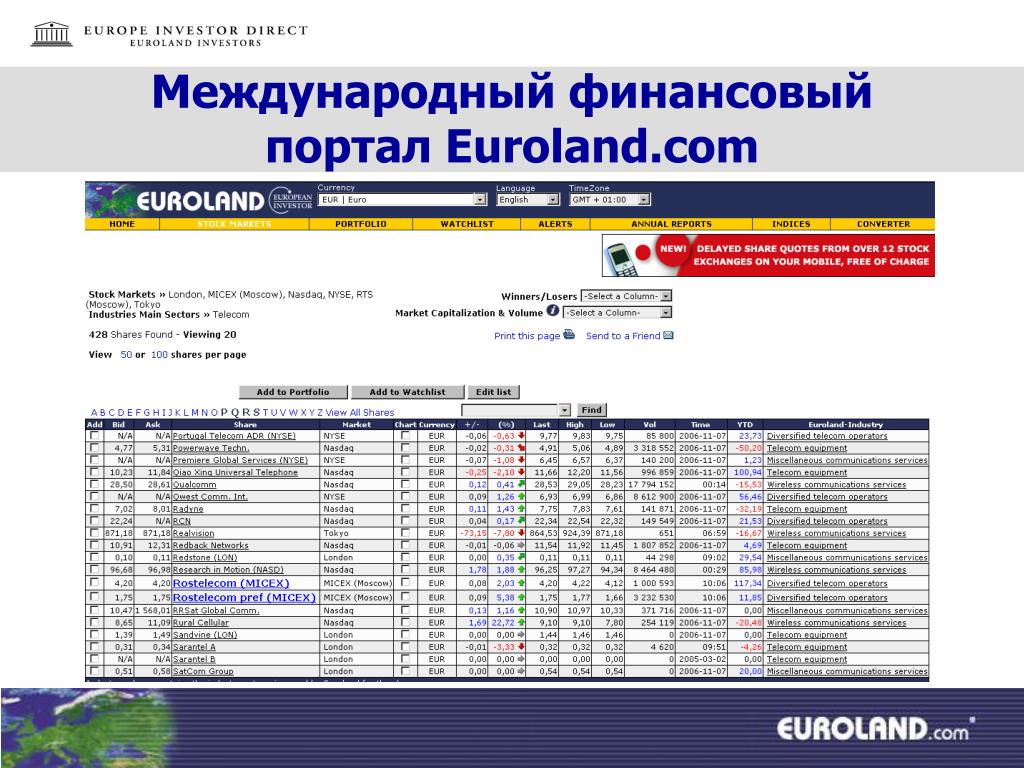Screen dimensions: 1024x768
Task: Click the Find button
Action: pos(591,410)
